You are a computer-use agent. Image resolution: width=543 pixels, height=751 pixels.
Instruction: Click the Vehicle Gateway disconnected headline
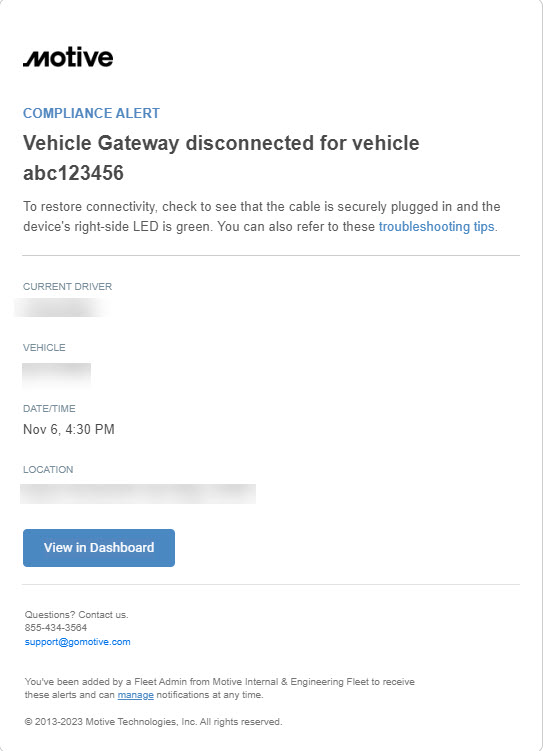[221, 158]
